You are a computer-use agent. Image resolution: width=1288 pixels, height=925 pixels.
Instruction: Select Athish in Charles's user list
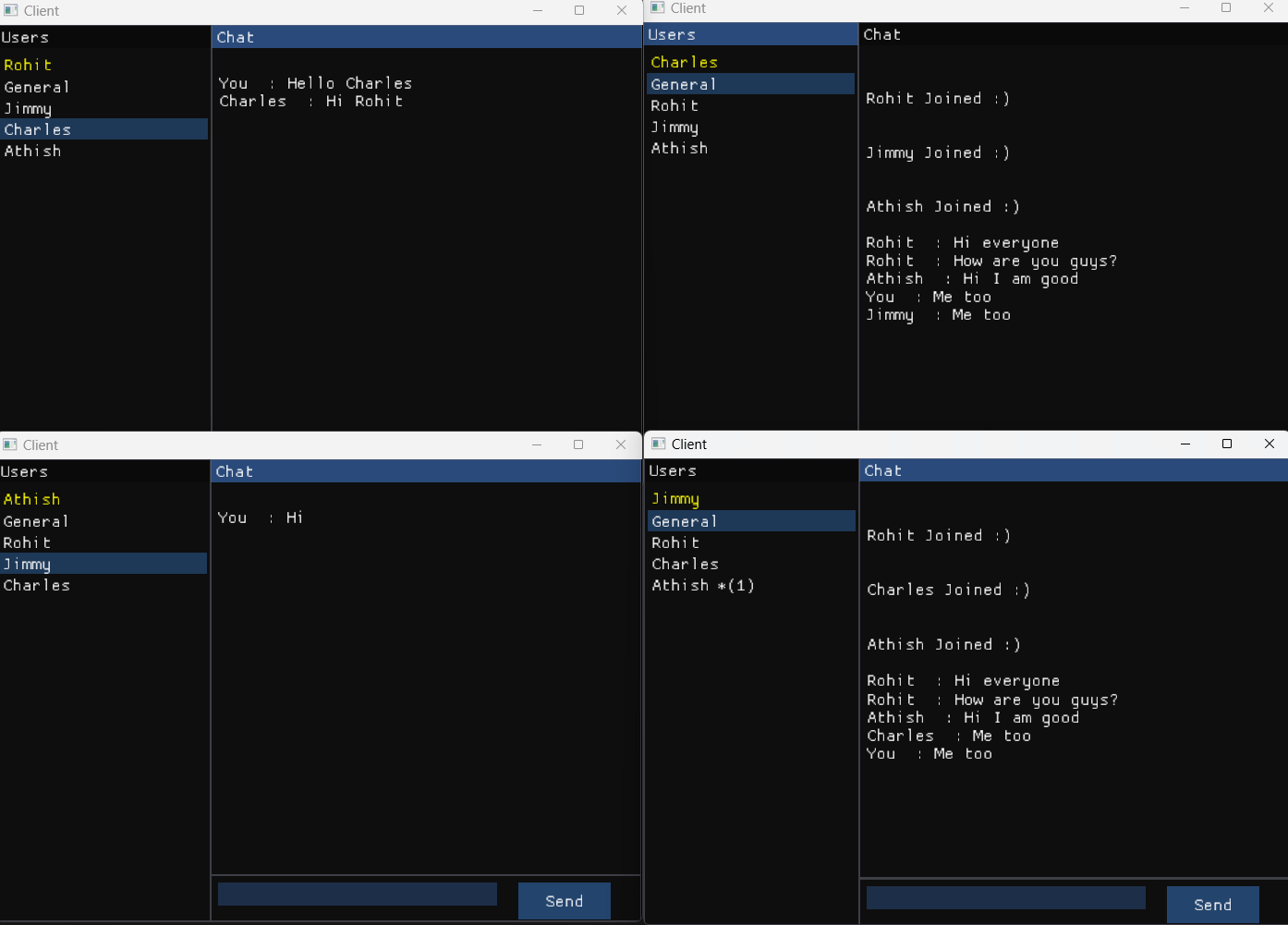pyautogui.click(x=751, y=148)
